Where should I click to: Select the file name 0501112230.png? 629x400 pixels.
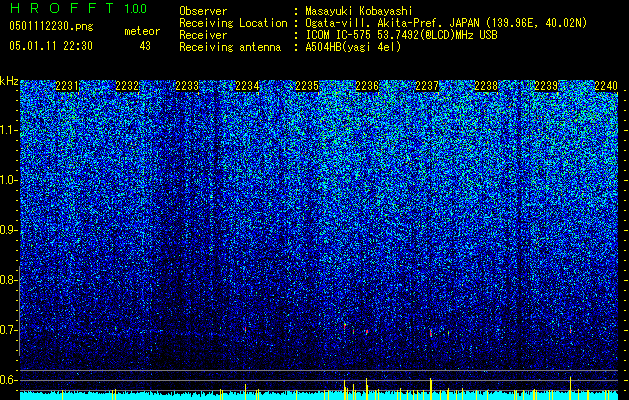(51, 27)
